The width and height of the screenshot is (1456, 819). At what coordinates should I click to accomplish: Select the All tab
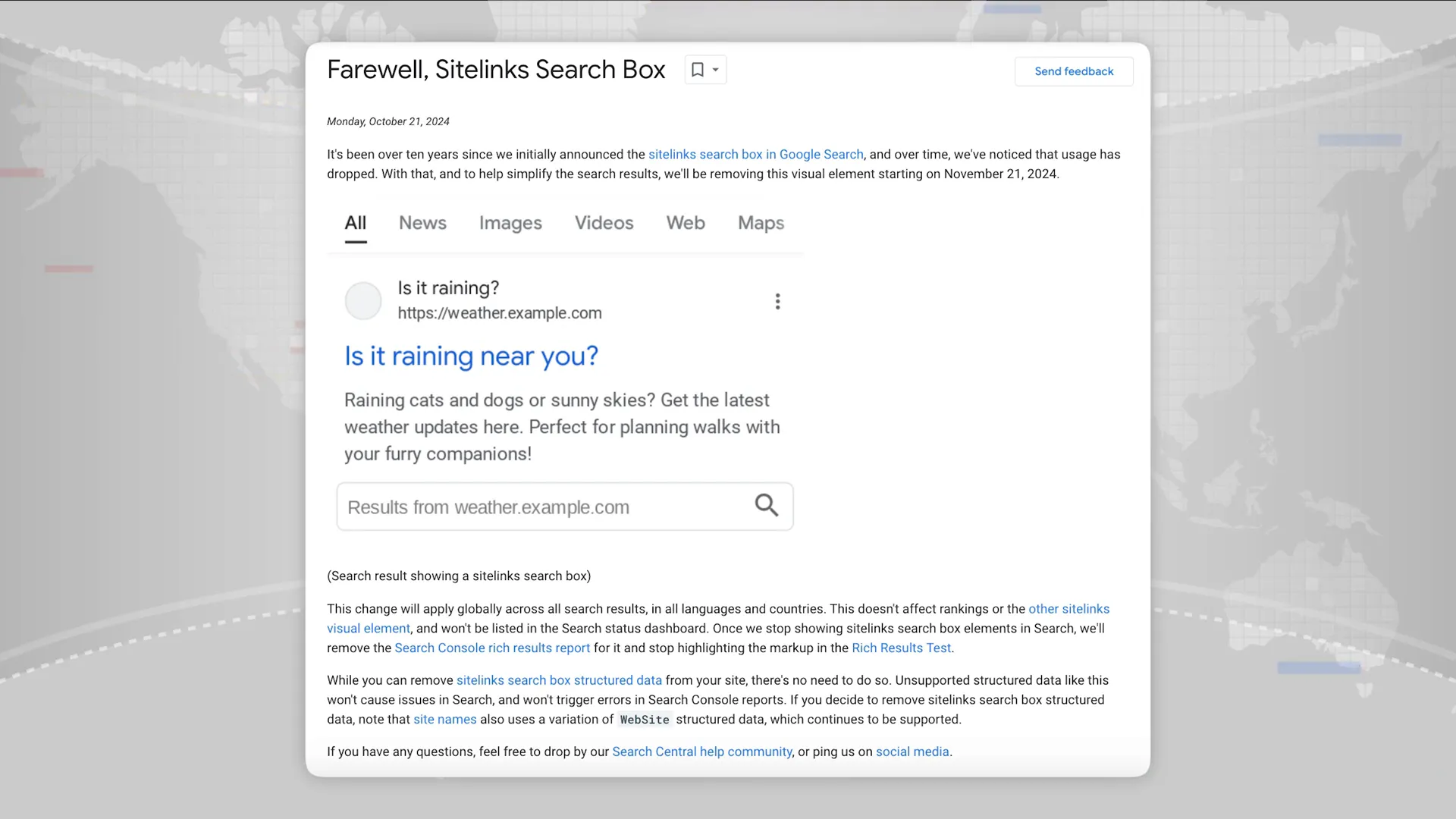(355, 223)
